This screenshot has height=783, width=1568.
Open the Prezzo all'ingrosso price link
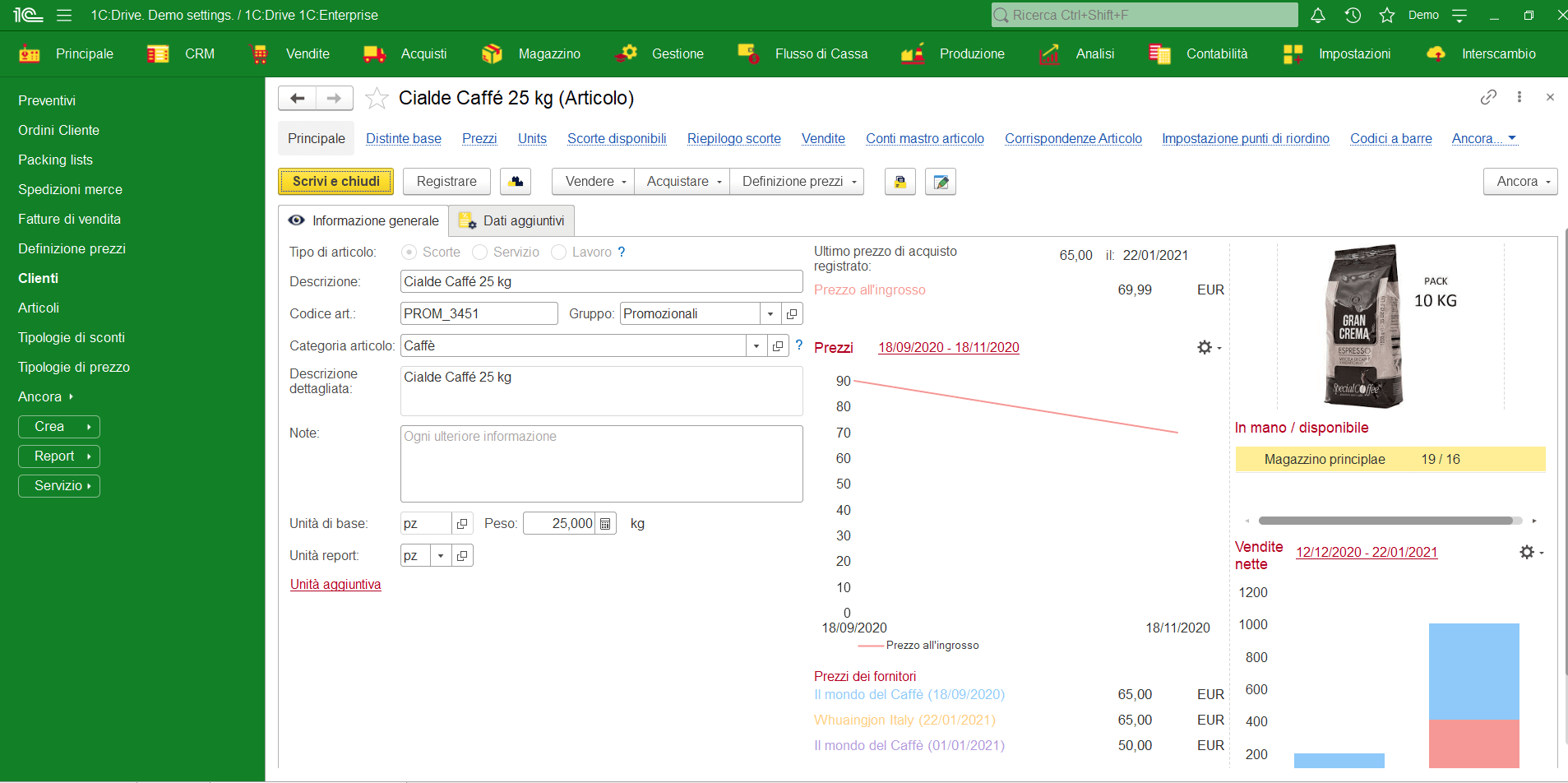[870, 290]
